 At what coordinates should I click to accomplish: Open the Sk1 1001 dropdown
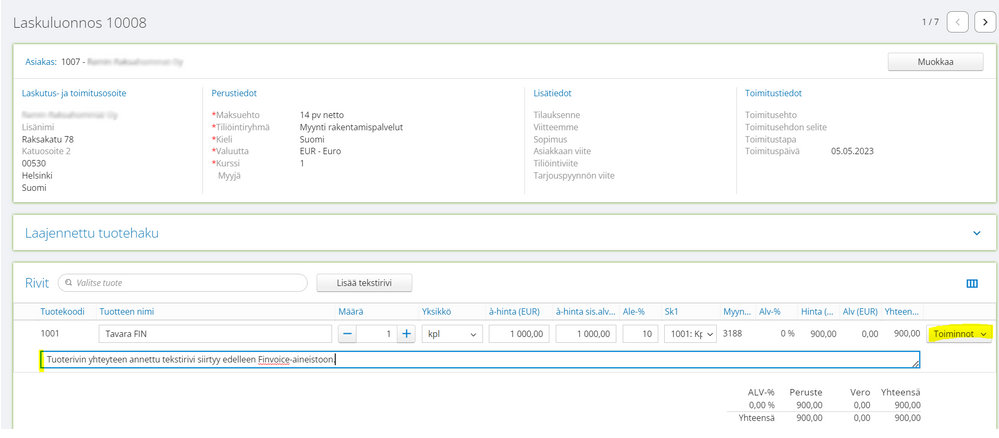pos(690,333)
